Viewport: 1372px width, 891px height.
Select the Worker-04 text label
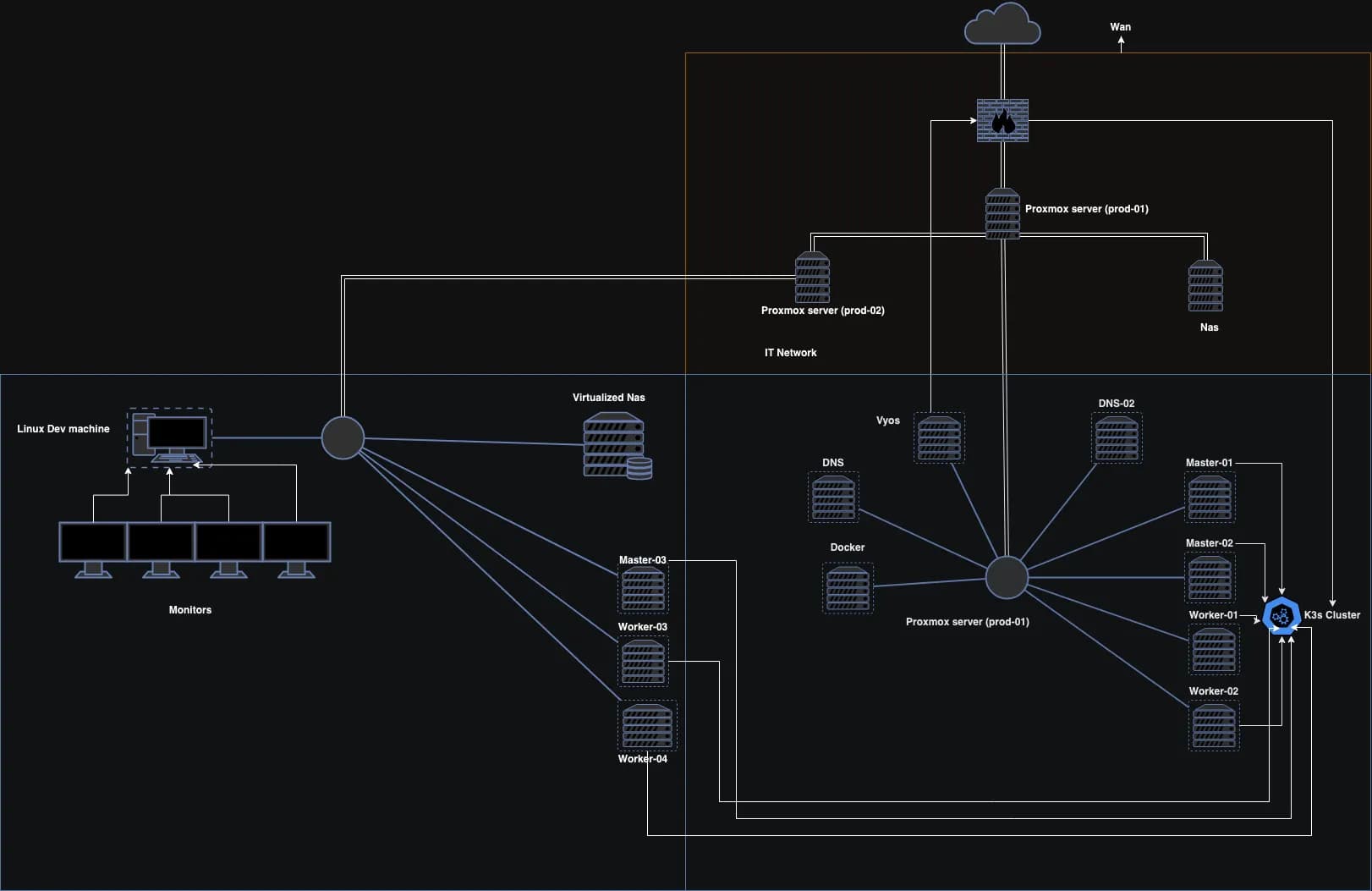(x=642, y=759)
